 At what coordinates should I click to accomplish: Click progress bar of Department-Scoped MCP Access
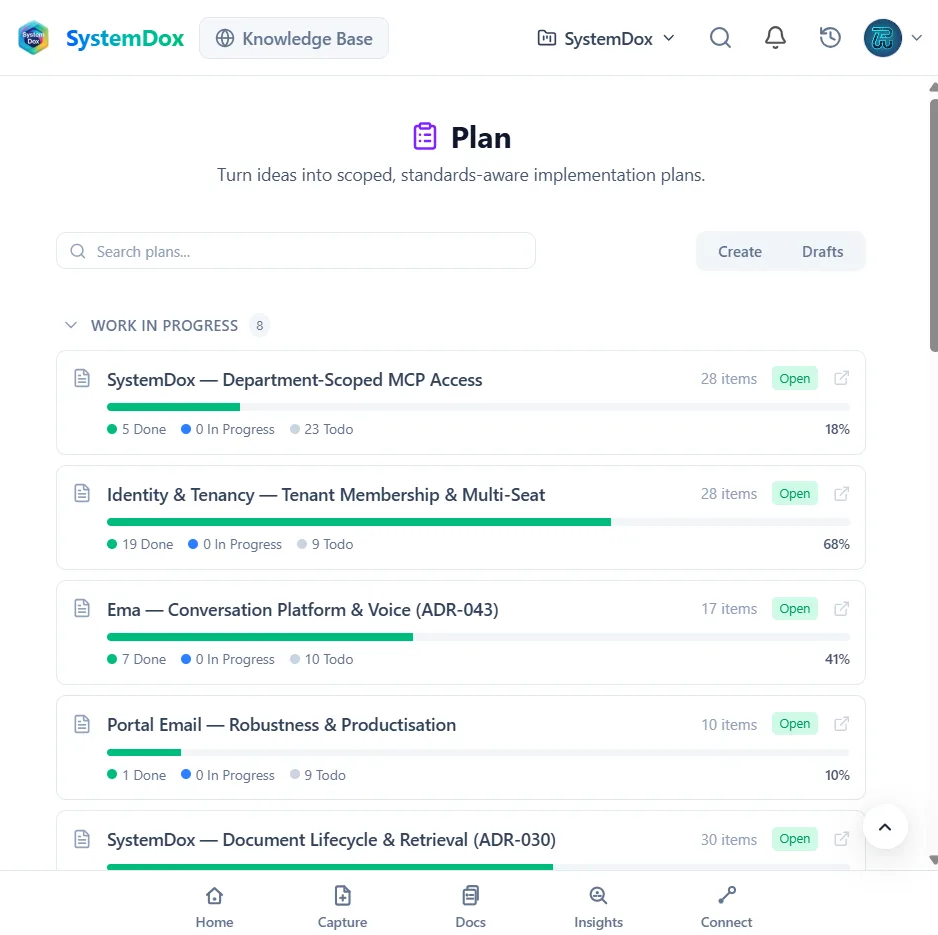click(478, 407)
